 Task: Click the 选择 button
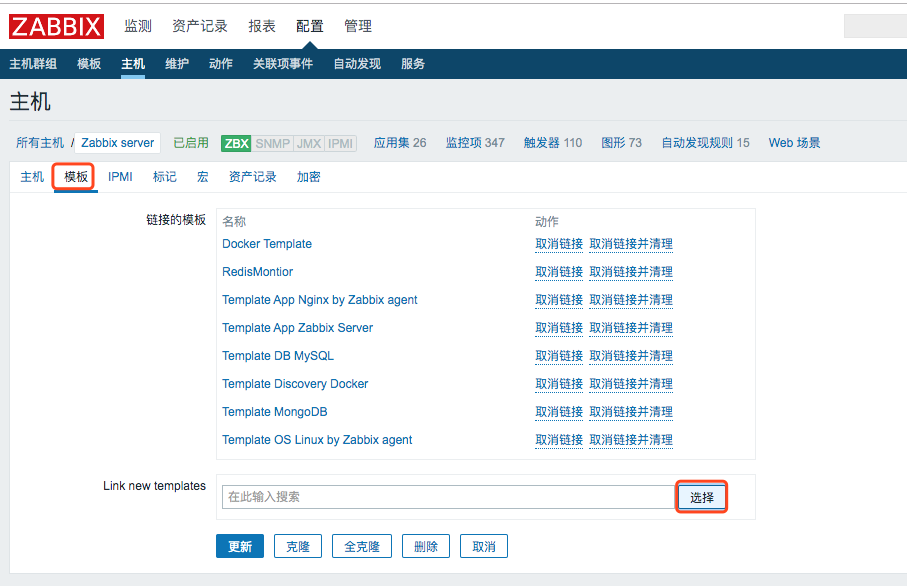pos(702,497)
